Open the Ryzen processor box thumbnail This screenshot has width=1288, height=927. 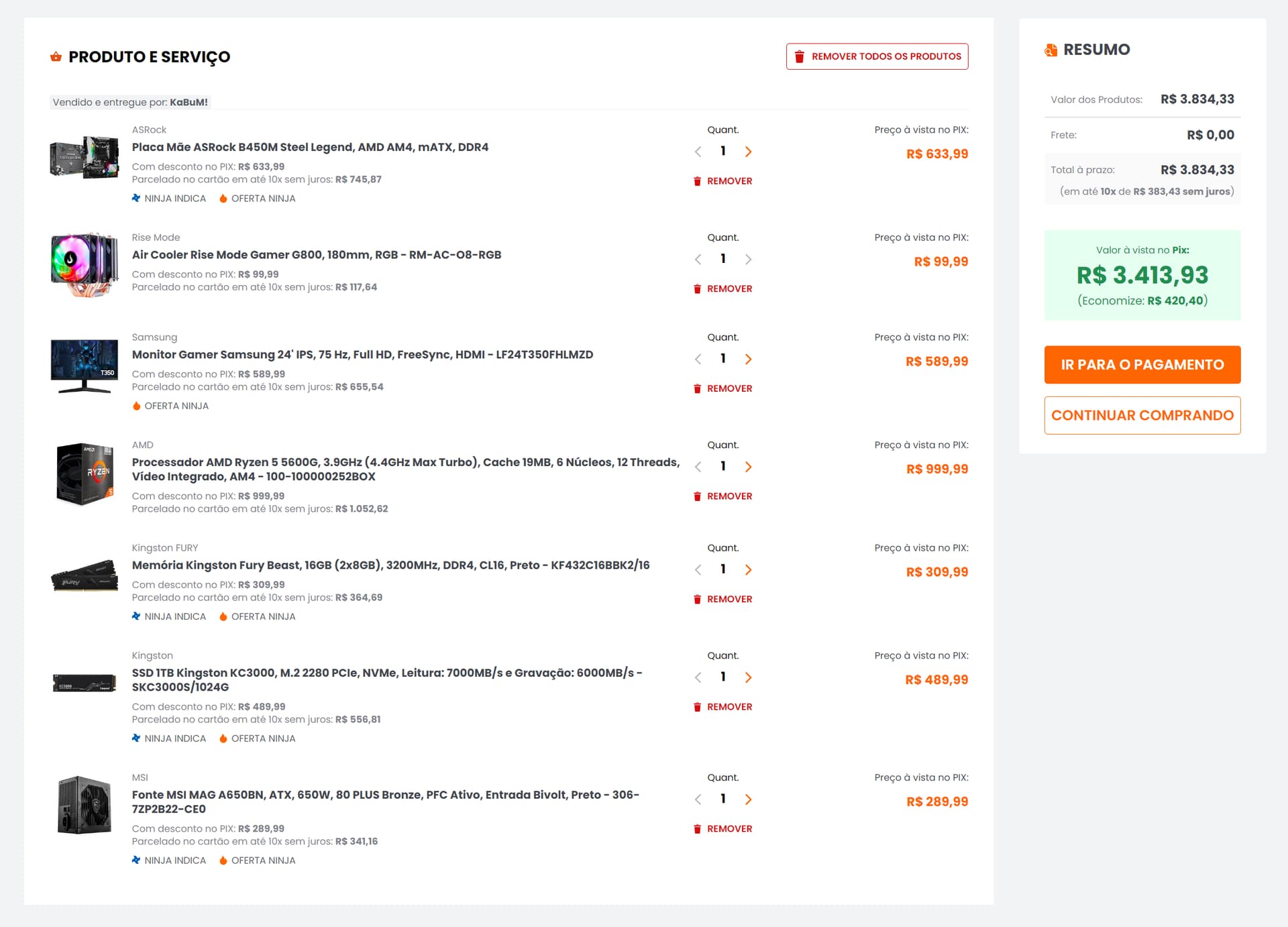[x=85, y=474]
